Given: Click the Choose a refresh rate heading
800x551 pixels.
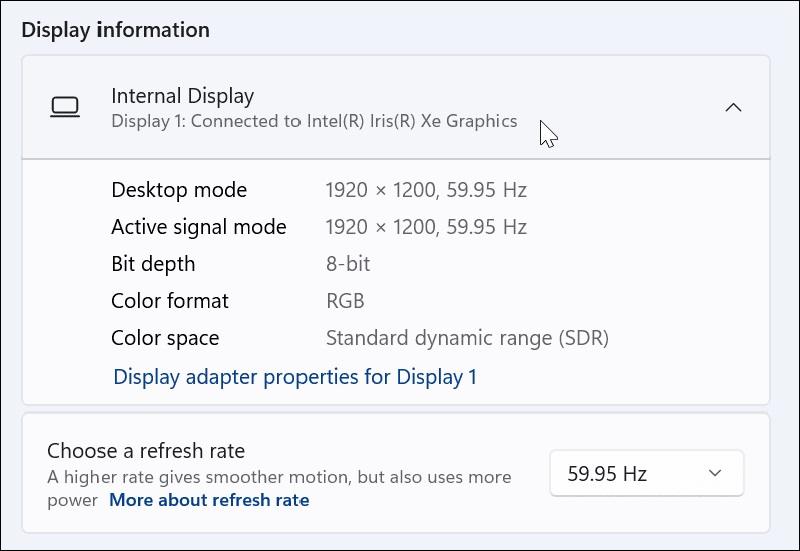Looking at the screenshot, I should tap(146, 451).
